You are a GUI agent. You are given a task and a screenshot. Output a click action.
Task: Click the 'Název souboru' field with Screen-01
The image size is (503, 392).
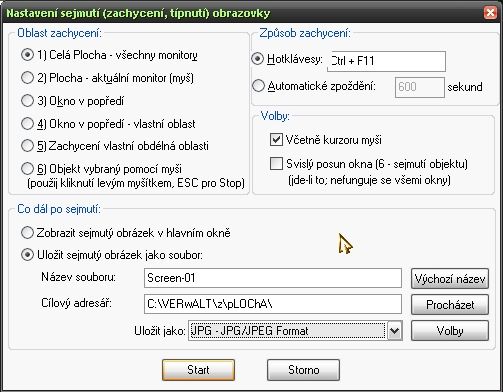tap(273, 278)
